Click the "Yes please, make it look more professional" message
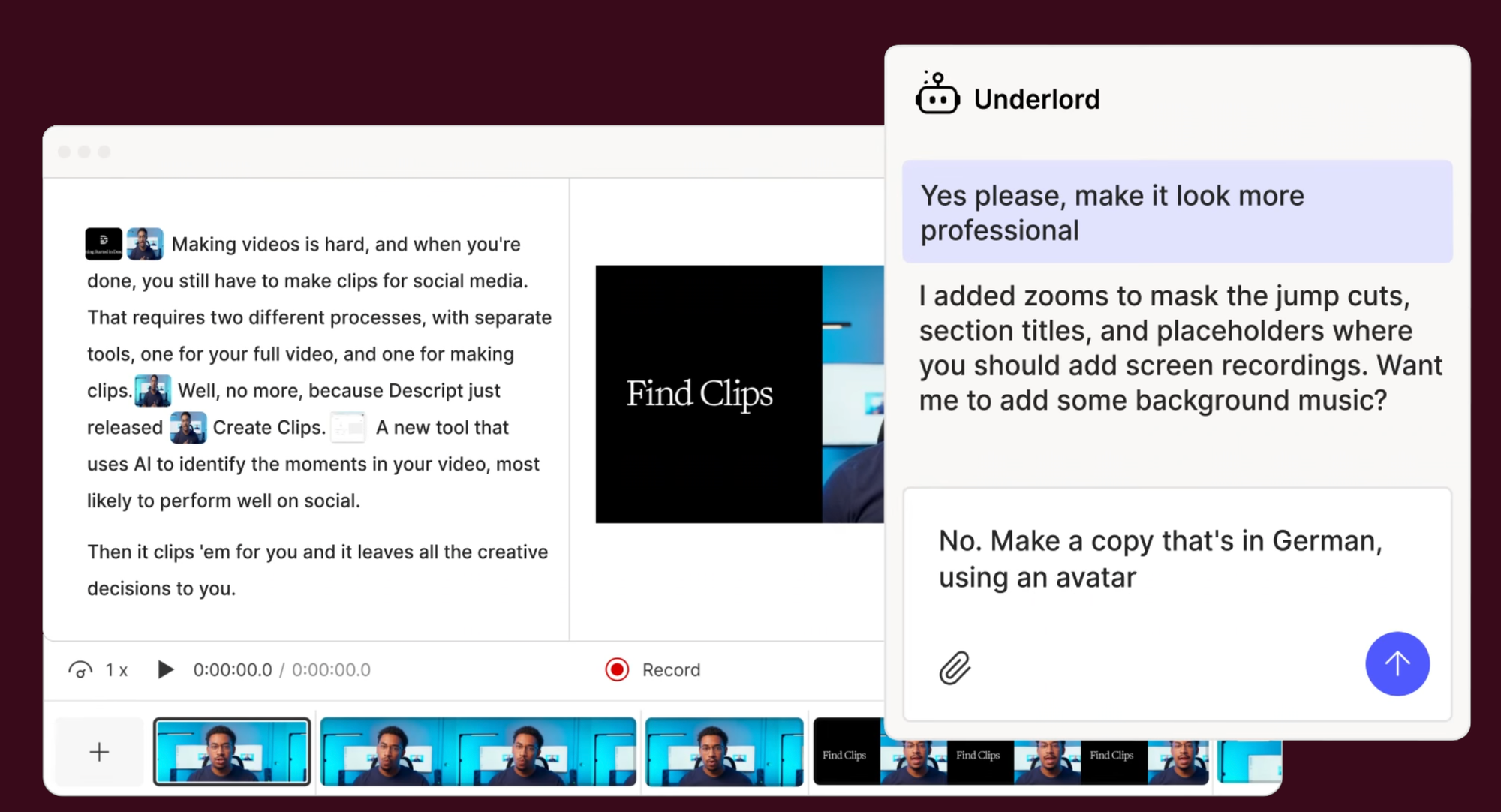This screenshot has width=1501, height=812. coord(1176,212)
